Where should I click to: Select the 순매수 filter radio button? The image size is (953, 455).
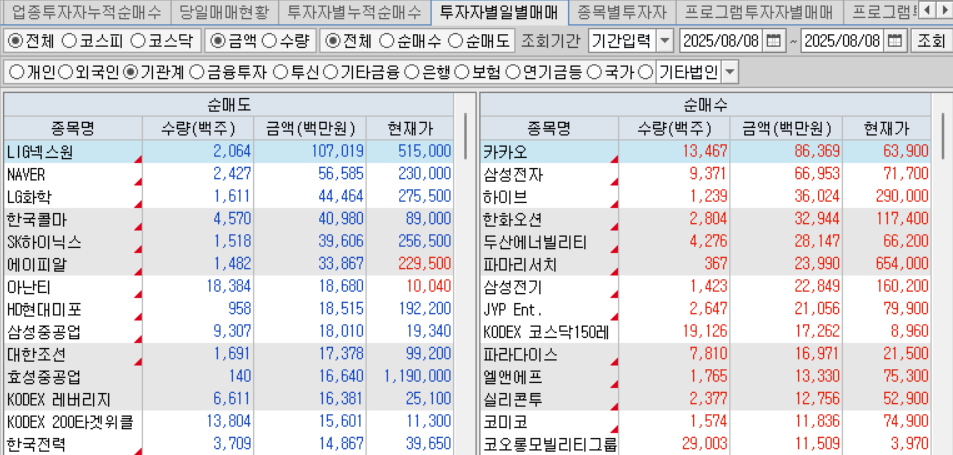tap(386, 41)
